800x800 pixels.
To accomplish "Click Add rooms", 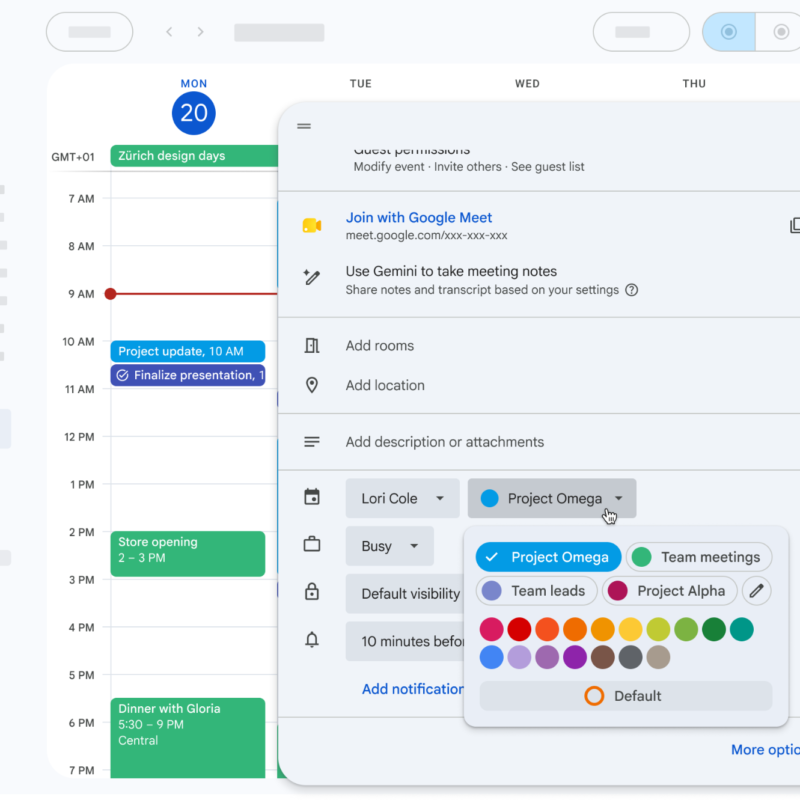I will pos(380,346).
